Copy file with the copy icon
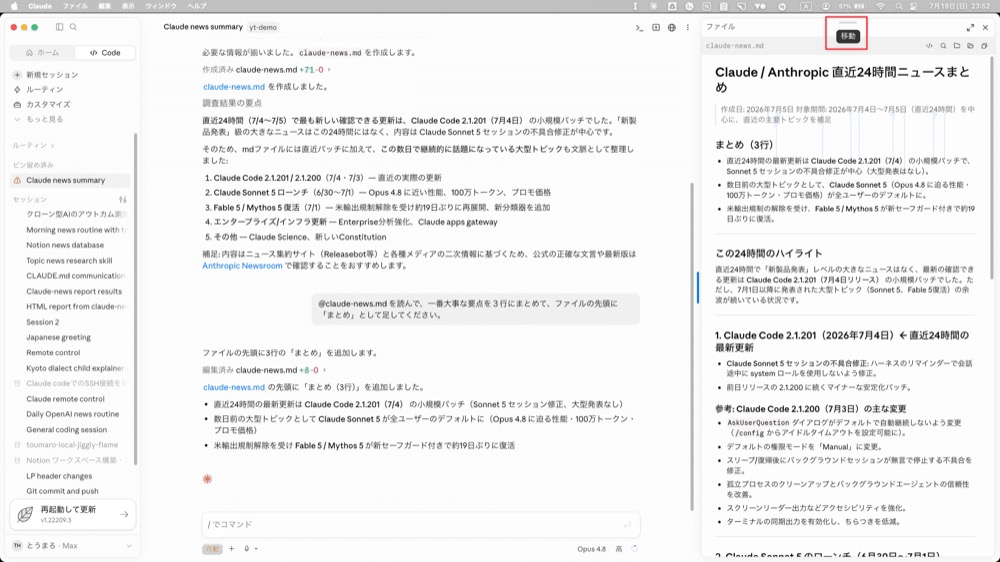Viewport: 1000px width, 562px height. 984,46
